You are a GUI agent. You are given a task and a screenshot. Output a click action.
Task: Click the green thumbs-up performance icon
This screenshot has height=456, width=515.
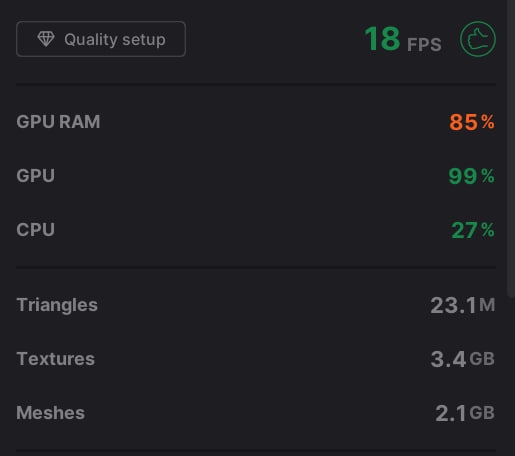478,39
